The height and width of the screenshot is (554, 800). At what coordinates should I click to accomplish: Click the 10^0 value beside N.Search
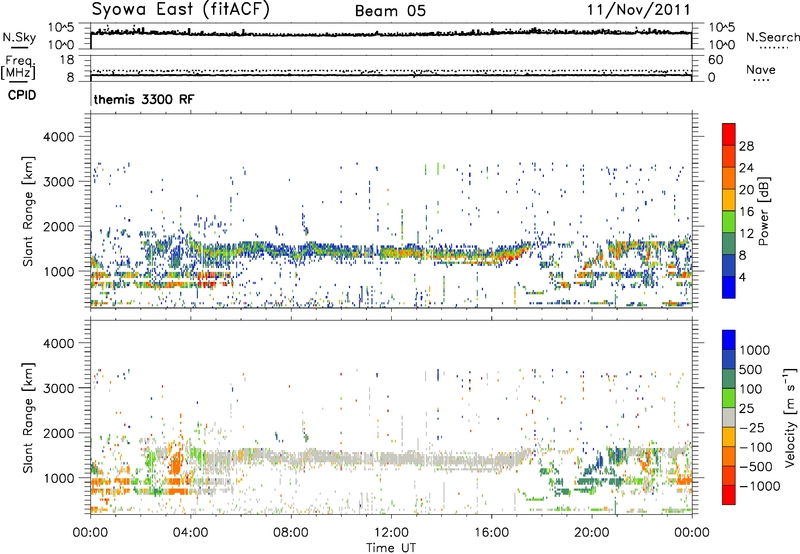coord(721,45)
